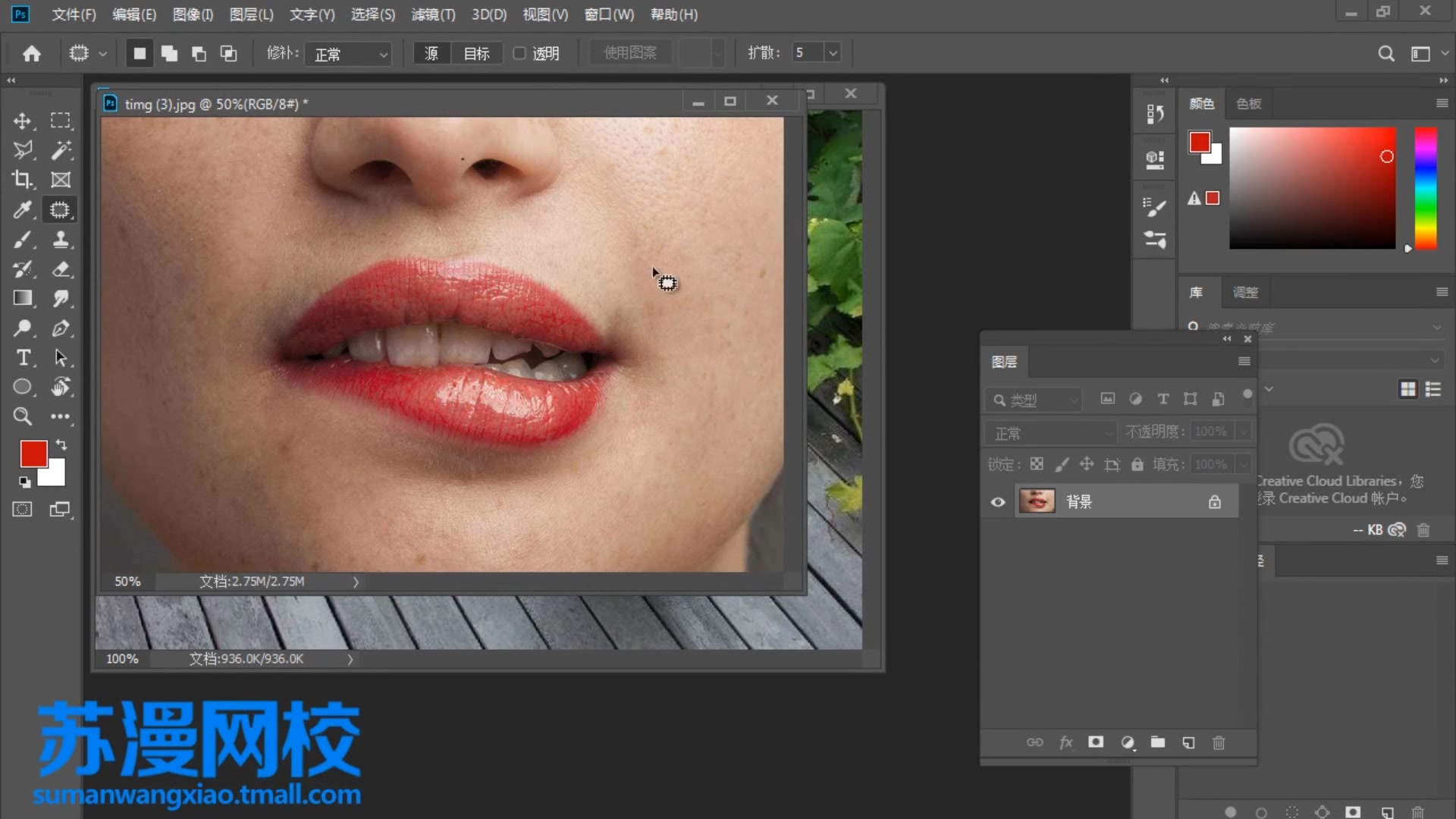Select the Crop tool
This screenshot has width=1456, height=819.
click(23, 180)
